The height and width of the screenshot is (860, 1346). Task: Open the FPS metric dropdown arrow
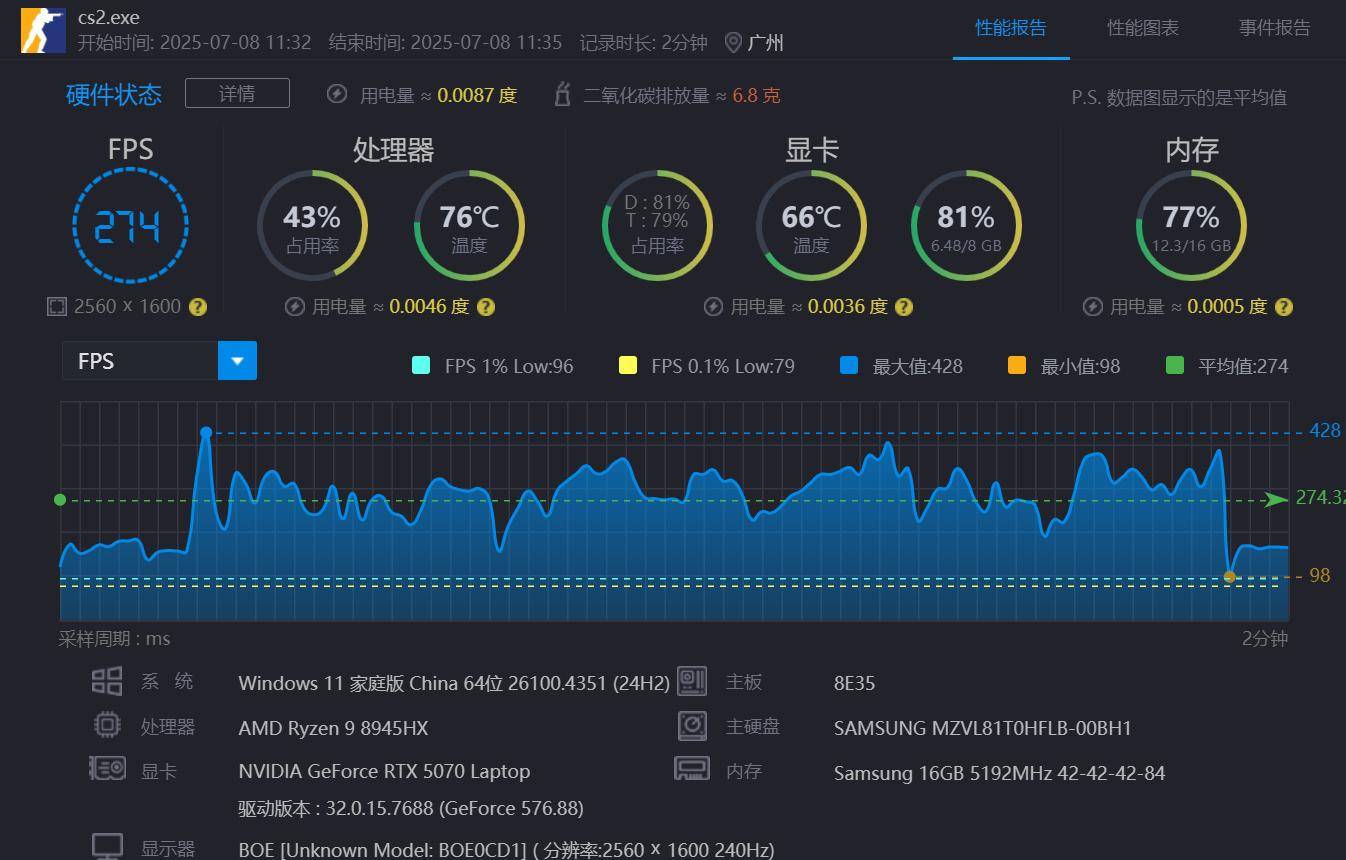[x=237, y=361]
